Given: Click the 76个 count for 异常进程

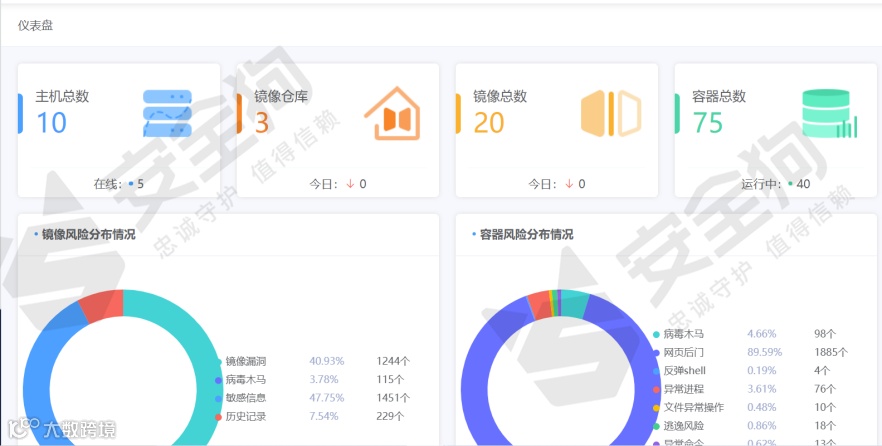Looking at the screenshot, I should (825, 389).
